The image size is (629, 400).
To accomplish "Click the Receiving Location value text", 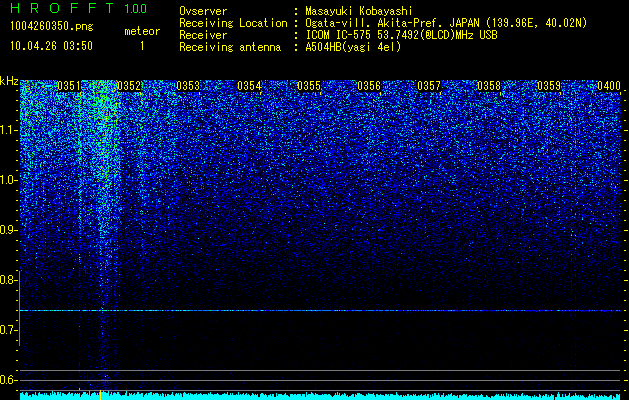I will pos(446,23).
